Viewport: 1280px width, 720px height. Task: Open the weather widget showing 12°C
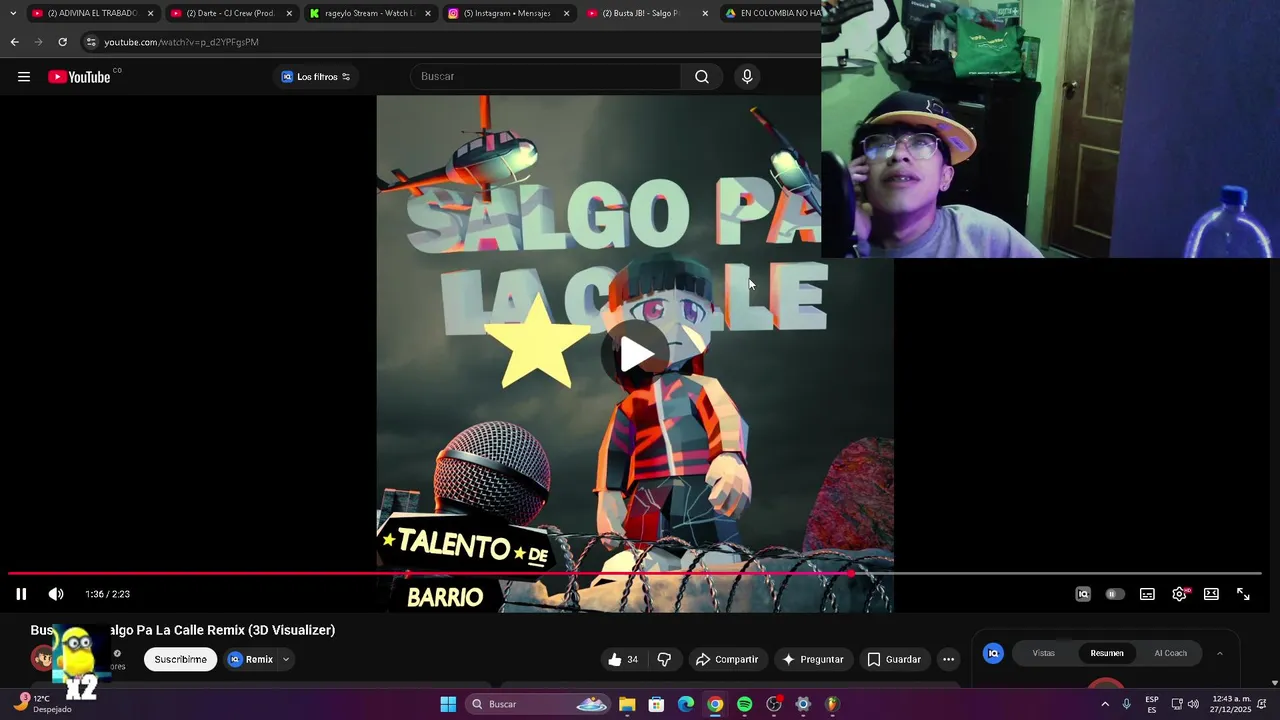point(43,704)
